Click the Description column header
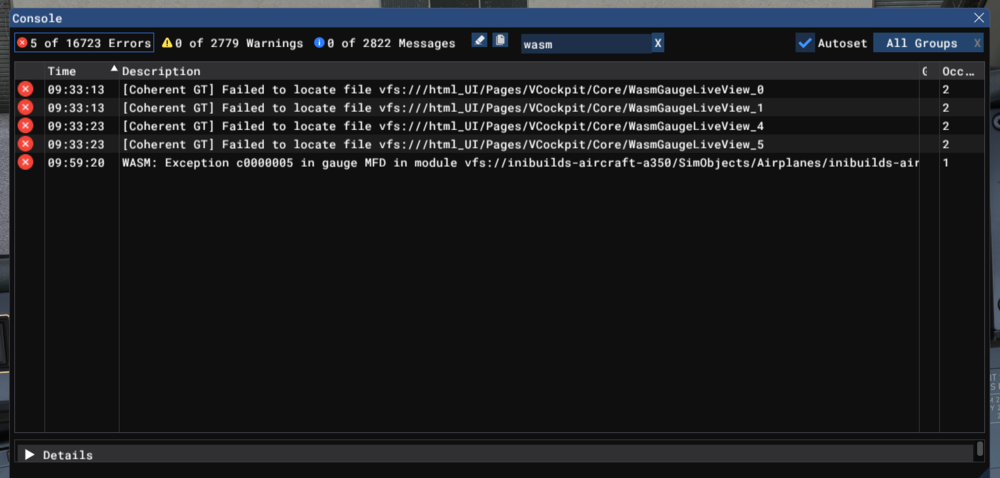The height and width of the screenshot is (478, 1000). tap(161, 71)
